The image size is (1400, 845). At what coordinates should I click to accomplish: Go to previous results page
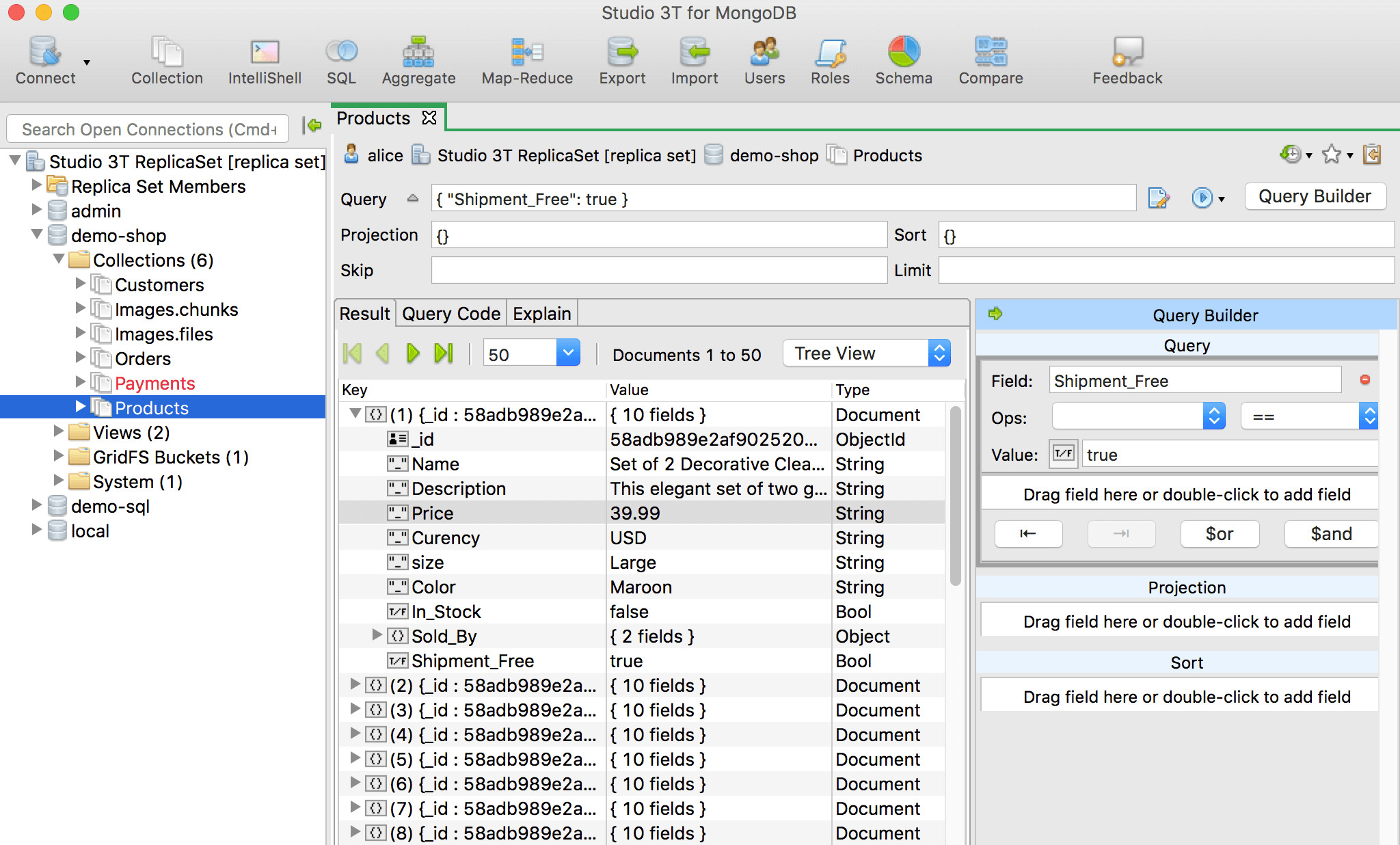click(x=383, y=353)
